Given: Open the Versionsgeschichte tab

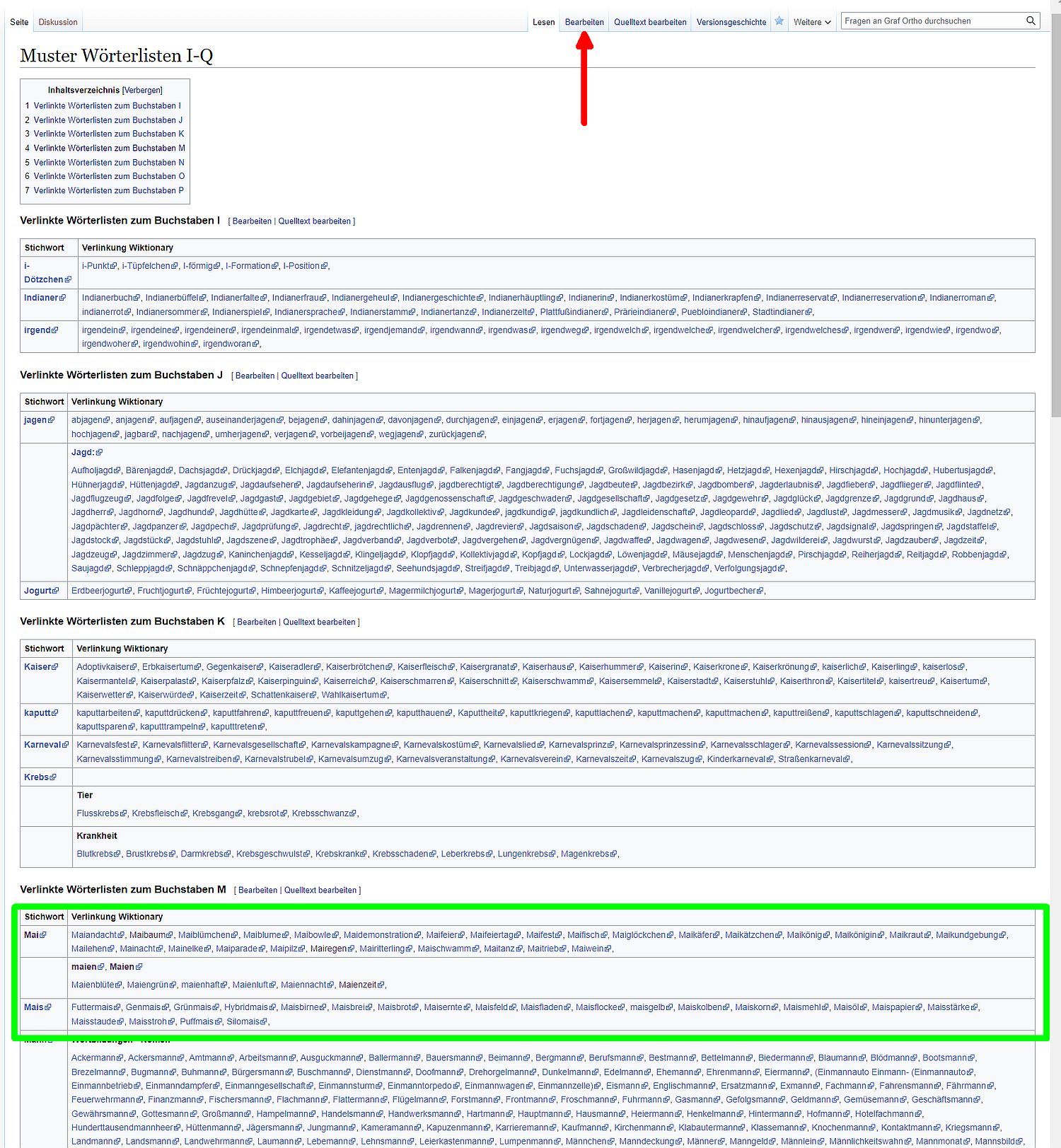Looking at the screenshot, I should click(x=731, y=22).
